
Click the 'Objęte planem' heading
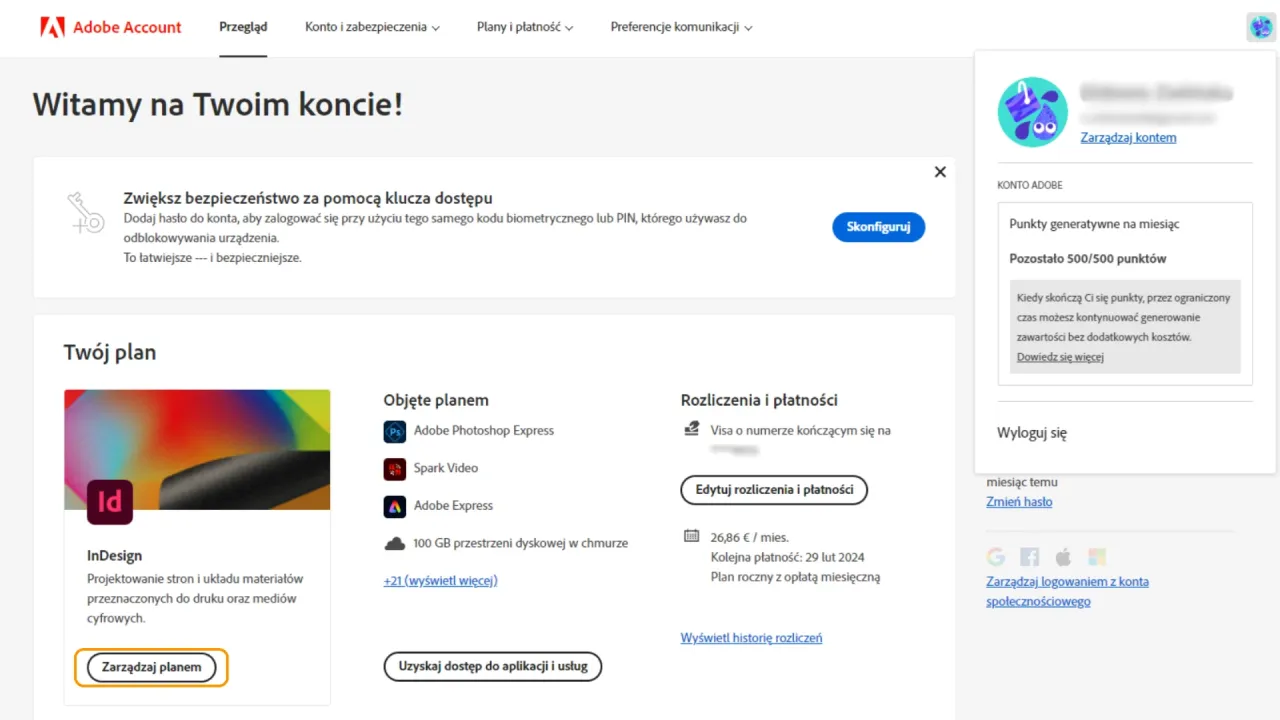pos(436,400)
